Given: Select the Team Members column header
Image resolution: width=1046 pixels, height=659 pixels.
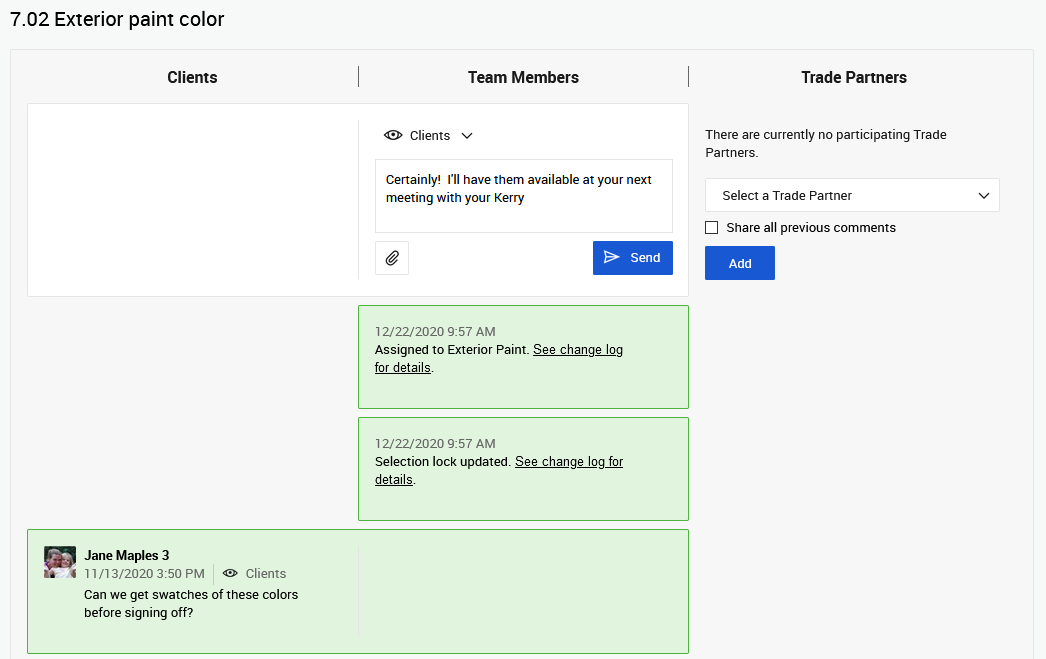Looking at the screenshot, I should point(523,77).
